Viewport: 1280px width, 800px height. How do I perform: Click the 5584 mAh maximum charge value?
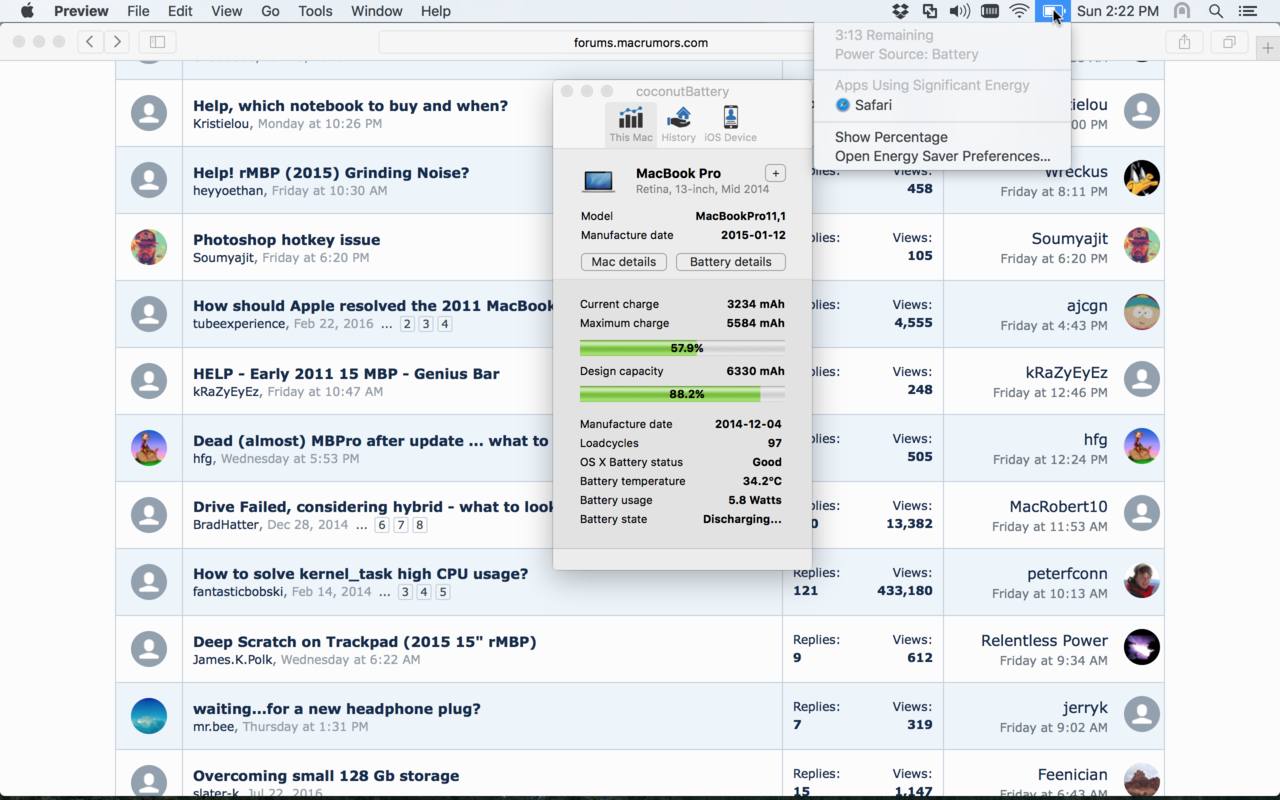tap(756, 323)
